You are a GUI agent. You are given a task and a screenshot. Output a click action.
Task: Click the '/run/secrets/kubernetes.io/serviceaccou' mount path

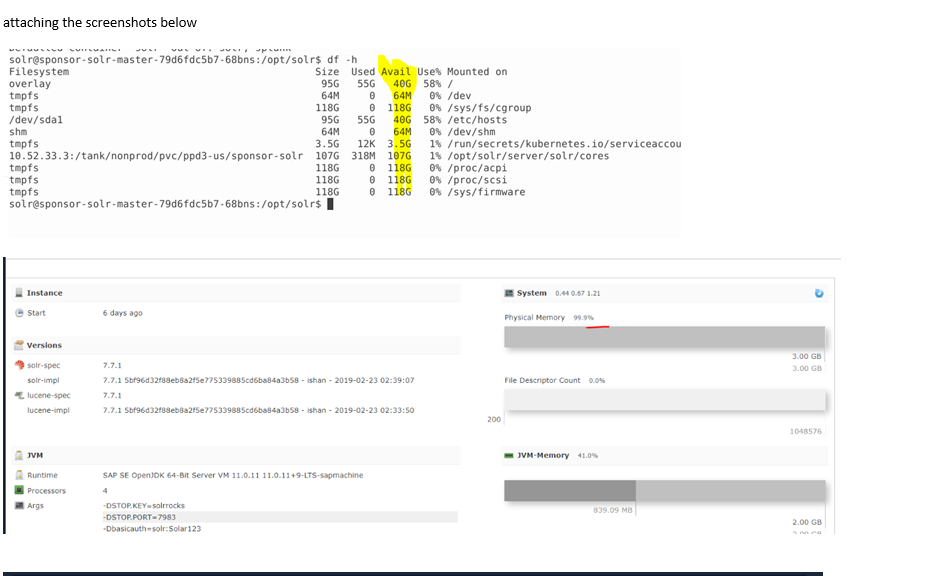coord(564,144)
